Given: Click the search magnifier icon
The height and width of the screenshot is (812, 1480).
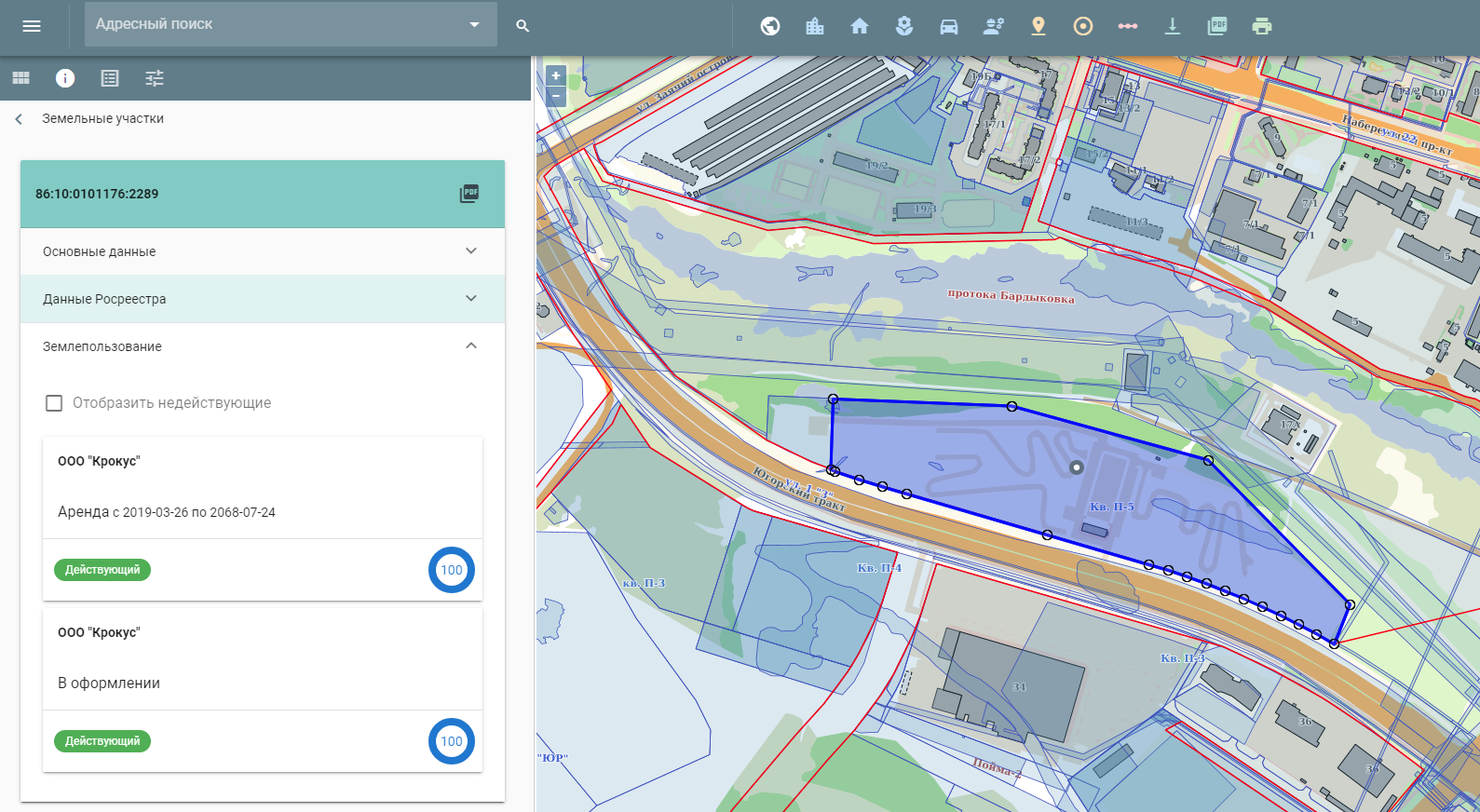Looking at the screenshot, I should (523, 26).
